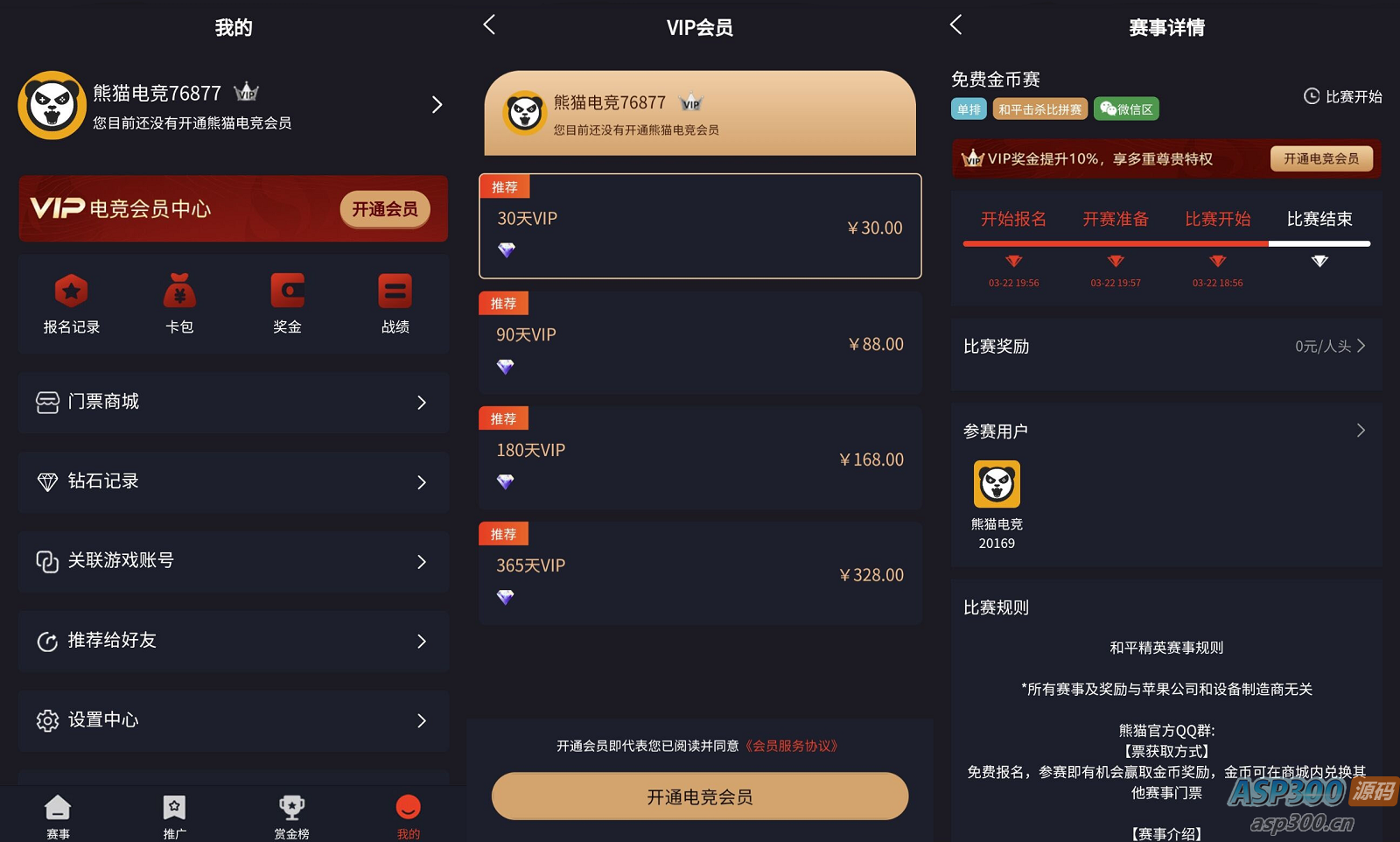
Task: Select the 30天VIP plan option
Action: (700, 226)
